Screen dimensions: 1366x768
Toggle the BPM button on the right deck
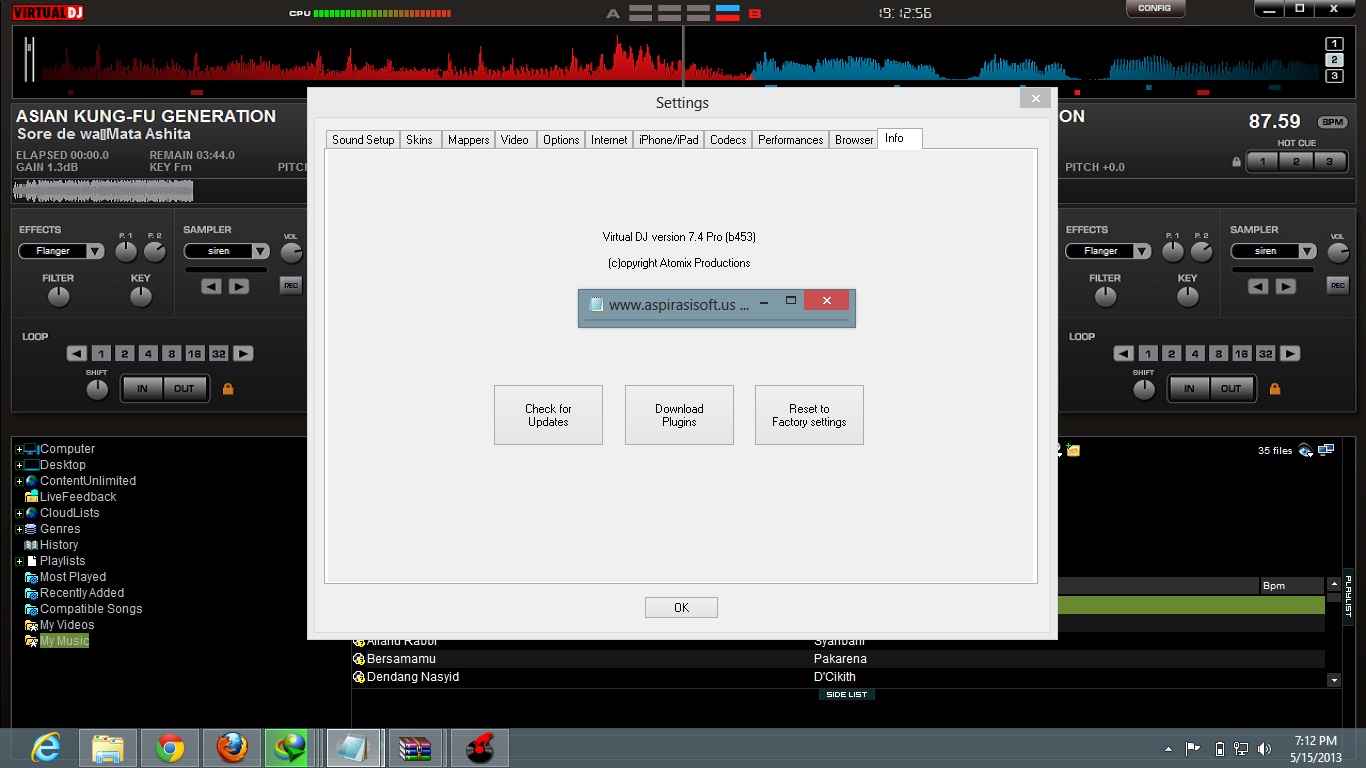coord(1332,122)
